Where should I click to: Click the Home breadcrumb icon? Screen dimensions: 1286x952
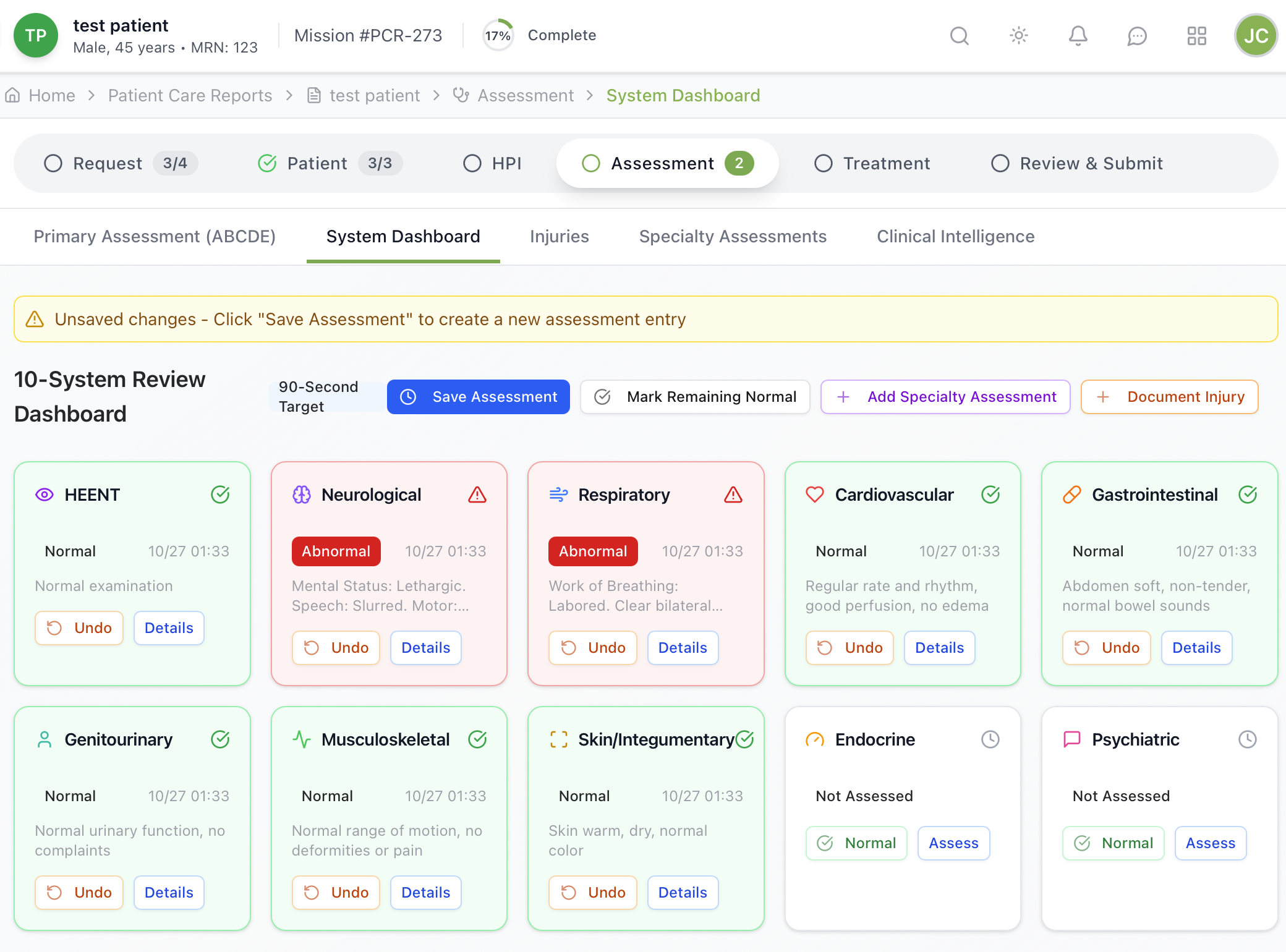click(x=13, y=95)
